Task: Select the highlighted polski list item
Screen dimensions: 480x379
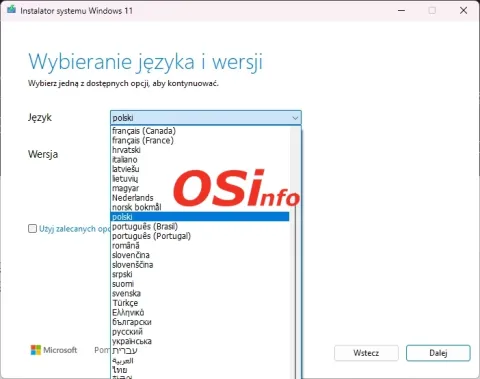Action: pos(200,217)
